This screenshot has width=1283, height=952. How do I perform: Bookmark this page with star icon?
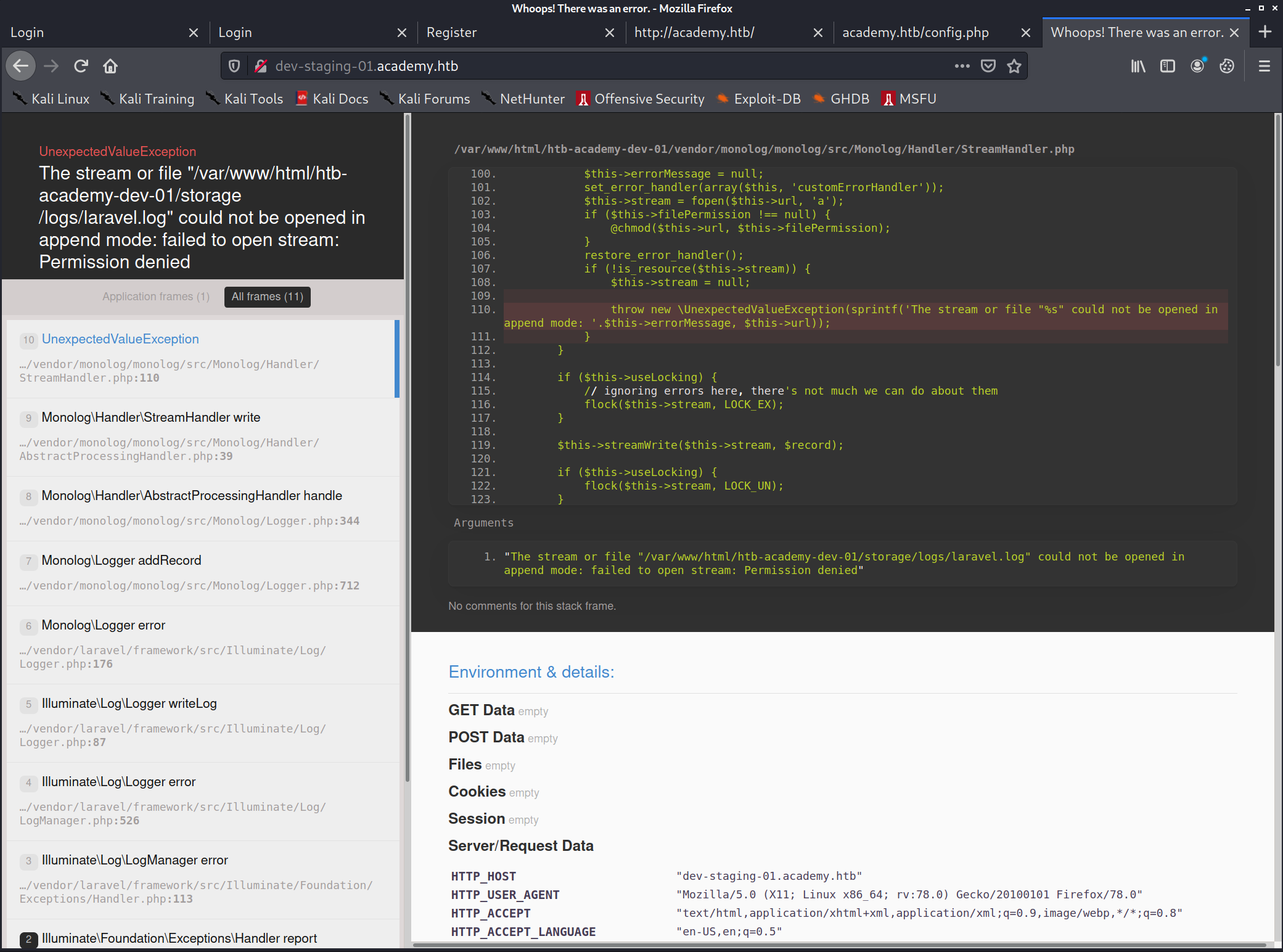1014,66
